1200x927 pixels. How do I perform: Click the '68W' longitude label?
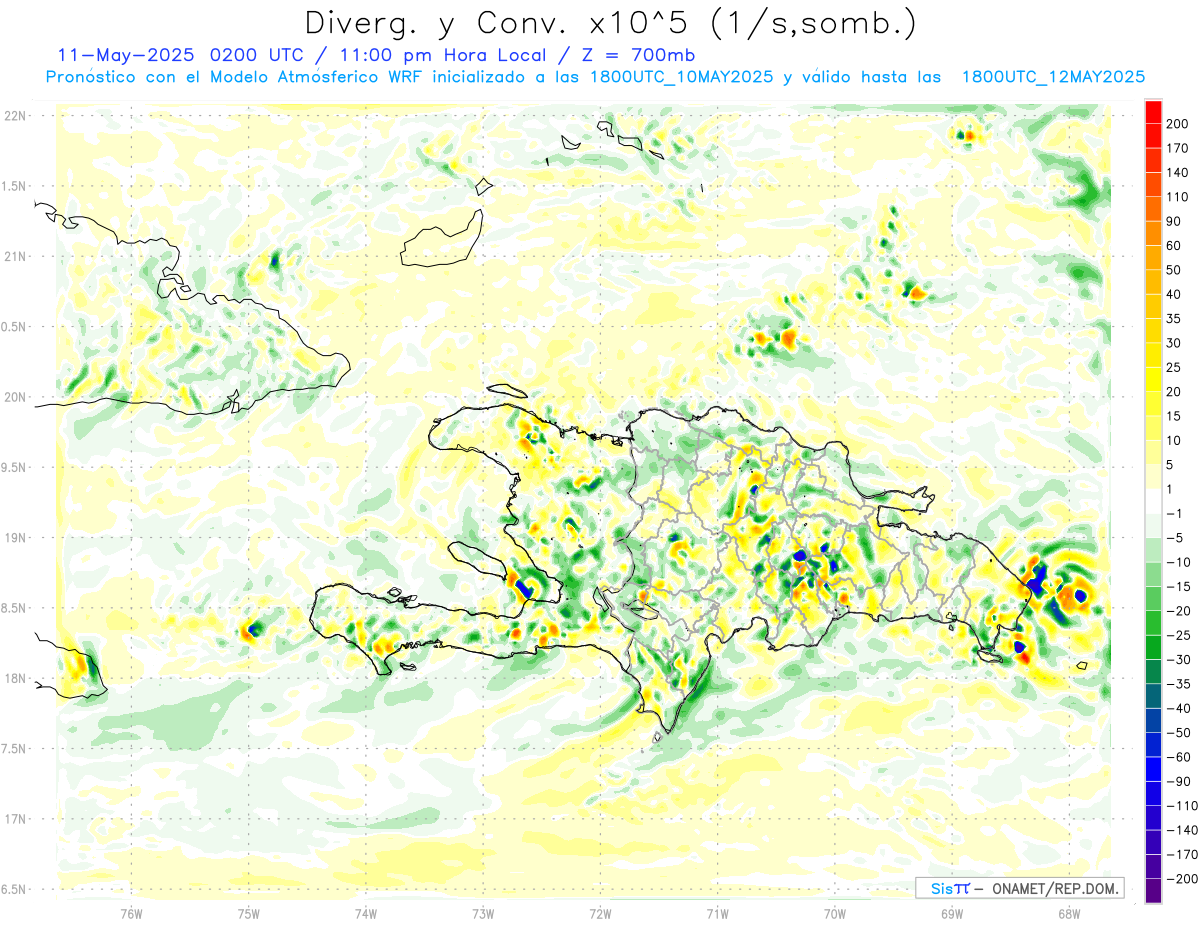pos(1069,912)
